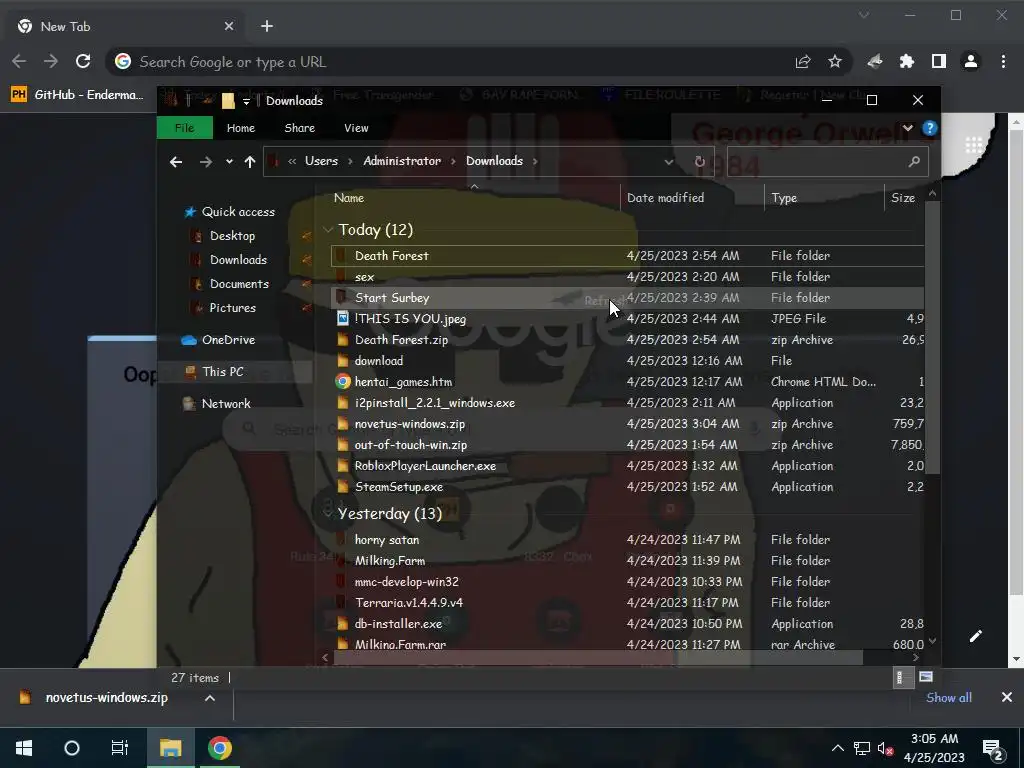Open the Google apps grid icon

pos(974,145)
